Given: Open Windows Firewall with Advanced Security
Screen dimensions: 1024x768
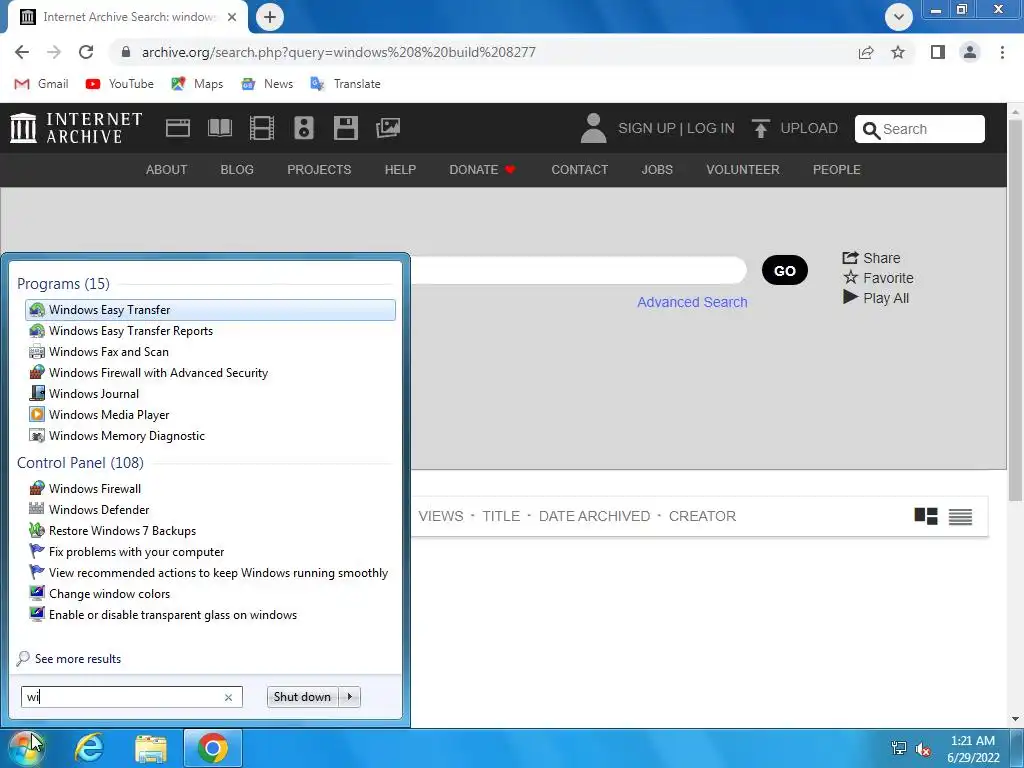Looking at the screenshot, I should tap(148, 372).
